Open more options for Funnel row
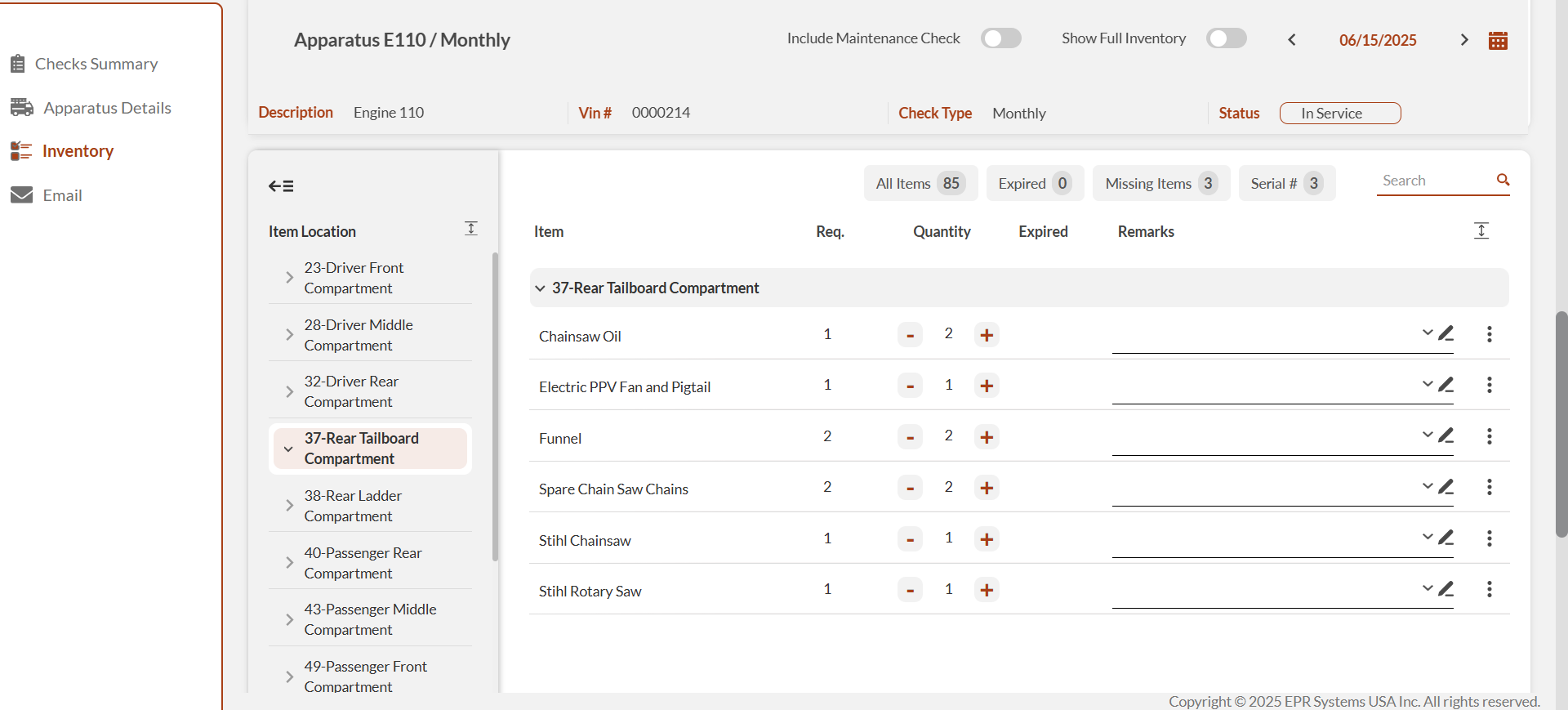Image resolution: width=1568 pixels, height=710 pixels. click(1490, 436)
